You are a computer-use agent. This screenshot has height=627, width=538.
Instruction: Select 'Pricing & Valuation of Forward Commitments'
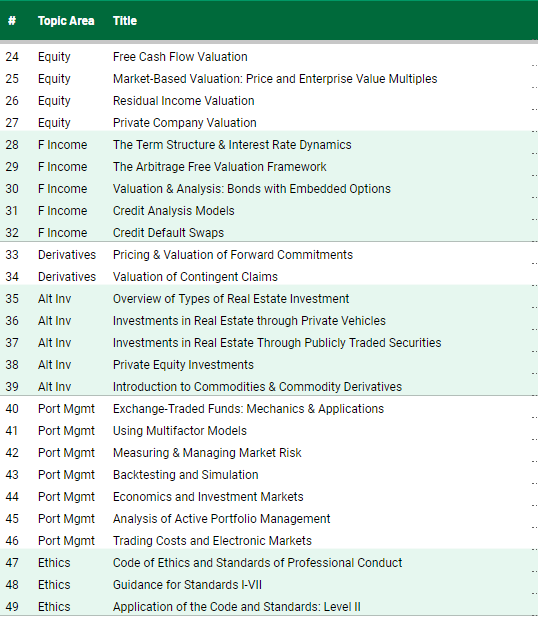[233, 255]
